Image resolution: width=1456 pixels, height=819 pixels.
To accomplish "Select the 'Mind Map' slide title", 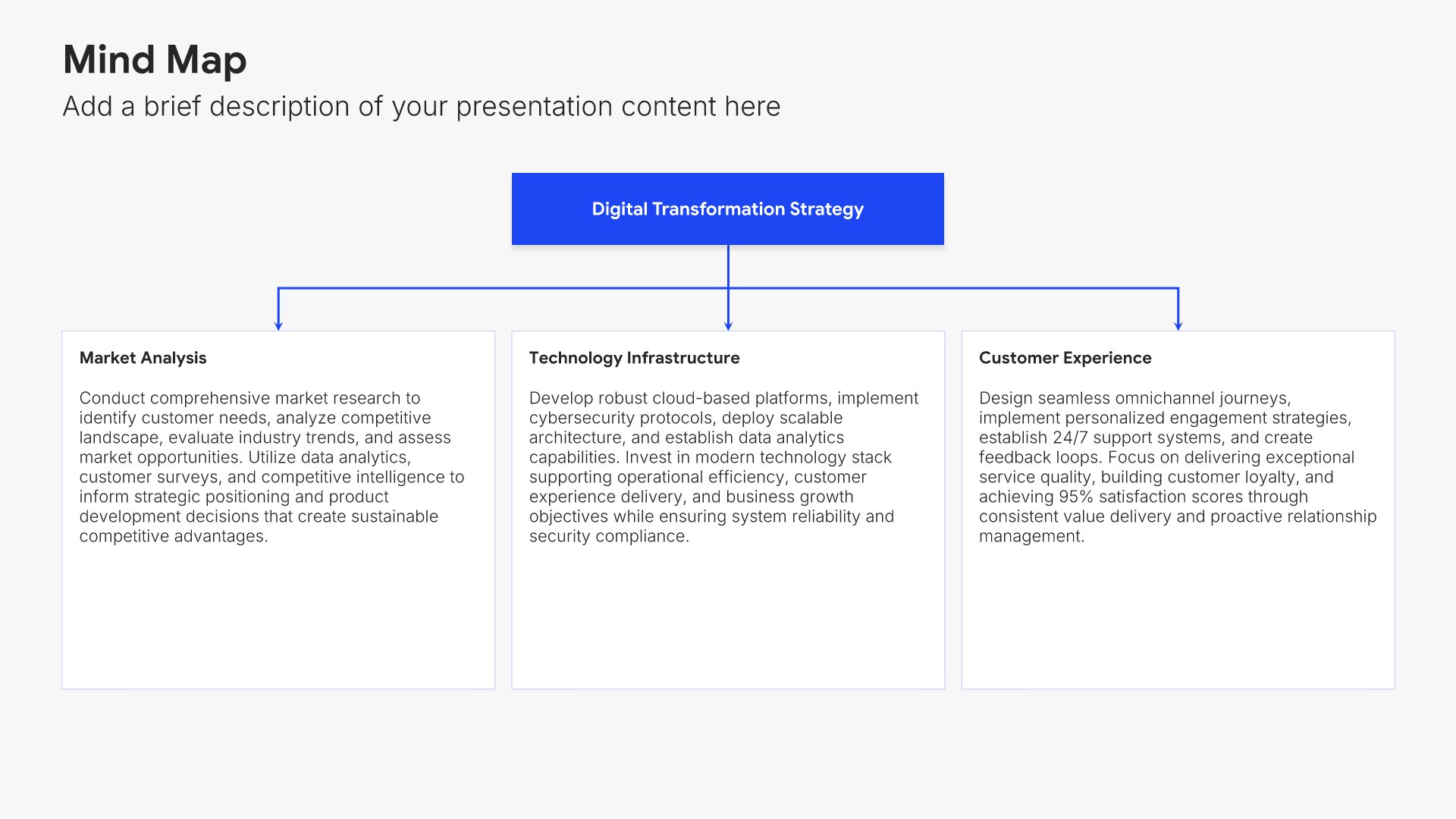I will 155,60.
